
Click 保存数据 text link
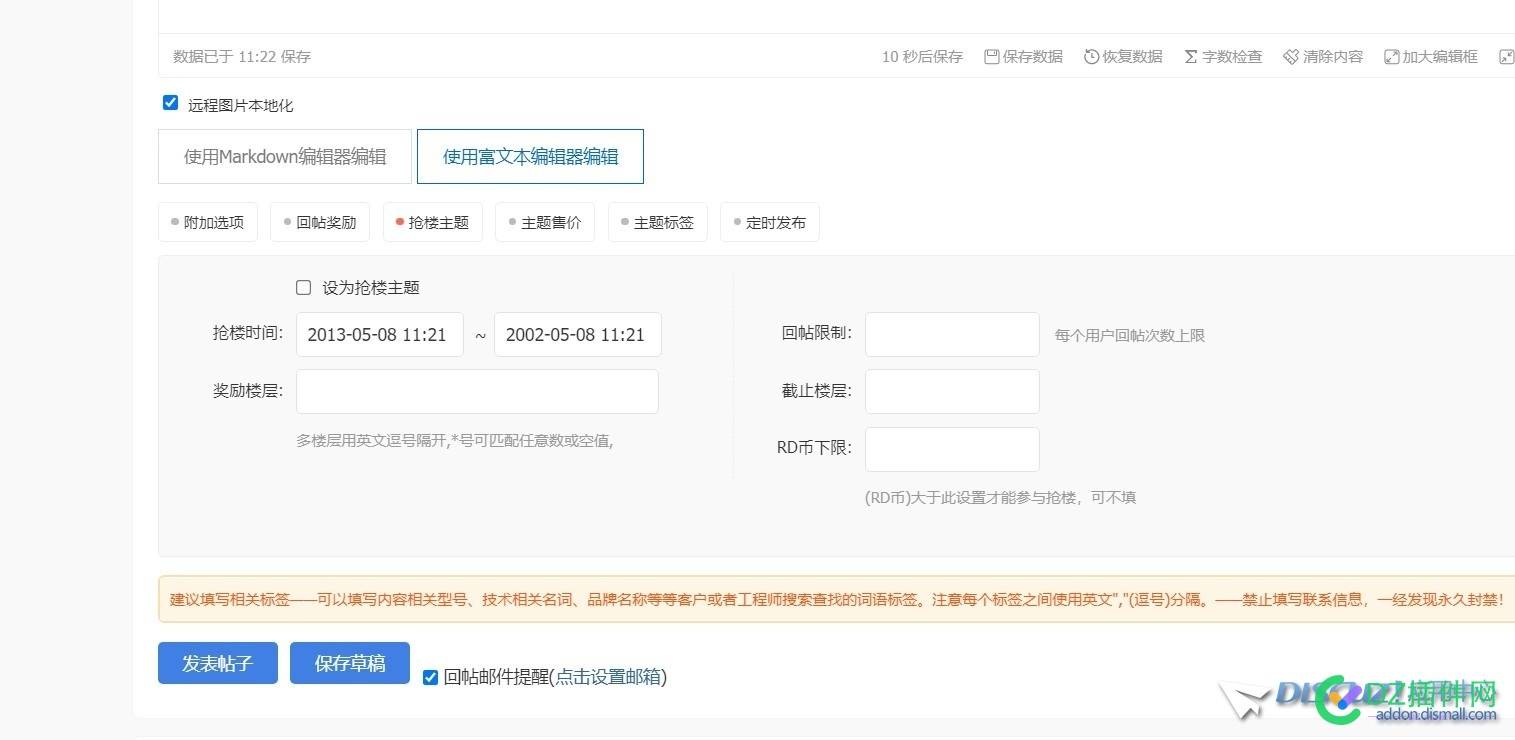point(1032,57)
